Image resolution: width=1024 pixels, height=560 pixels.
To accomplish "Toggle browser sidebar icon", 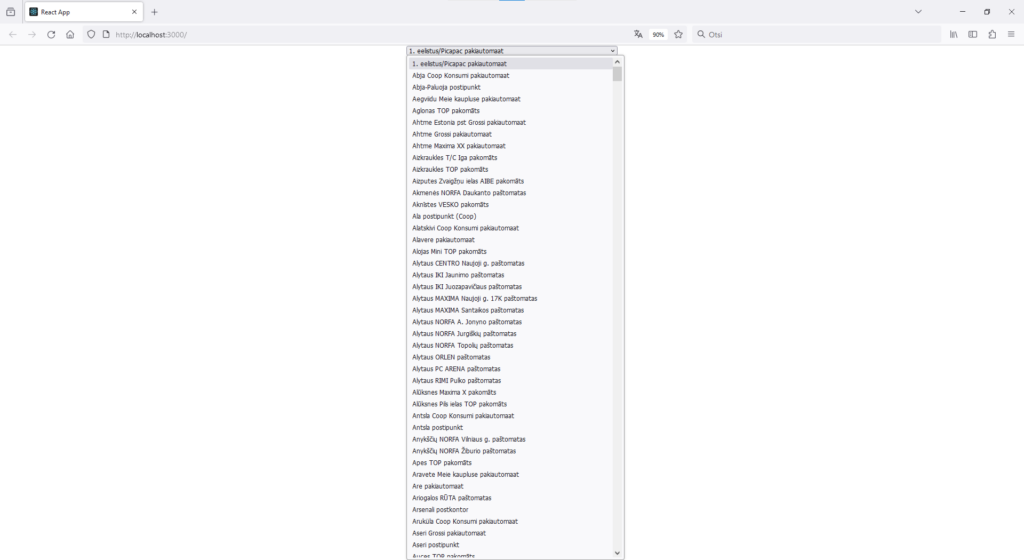I will (972, 35).
